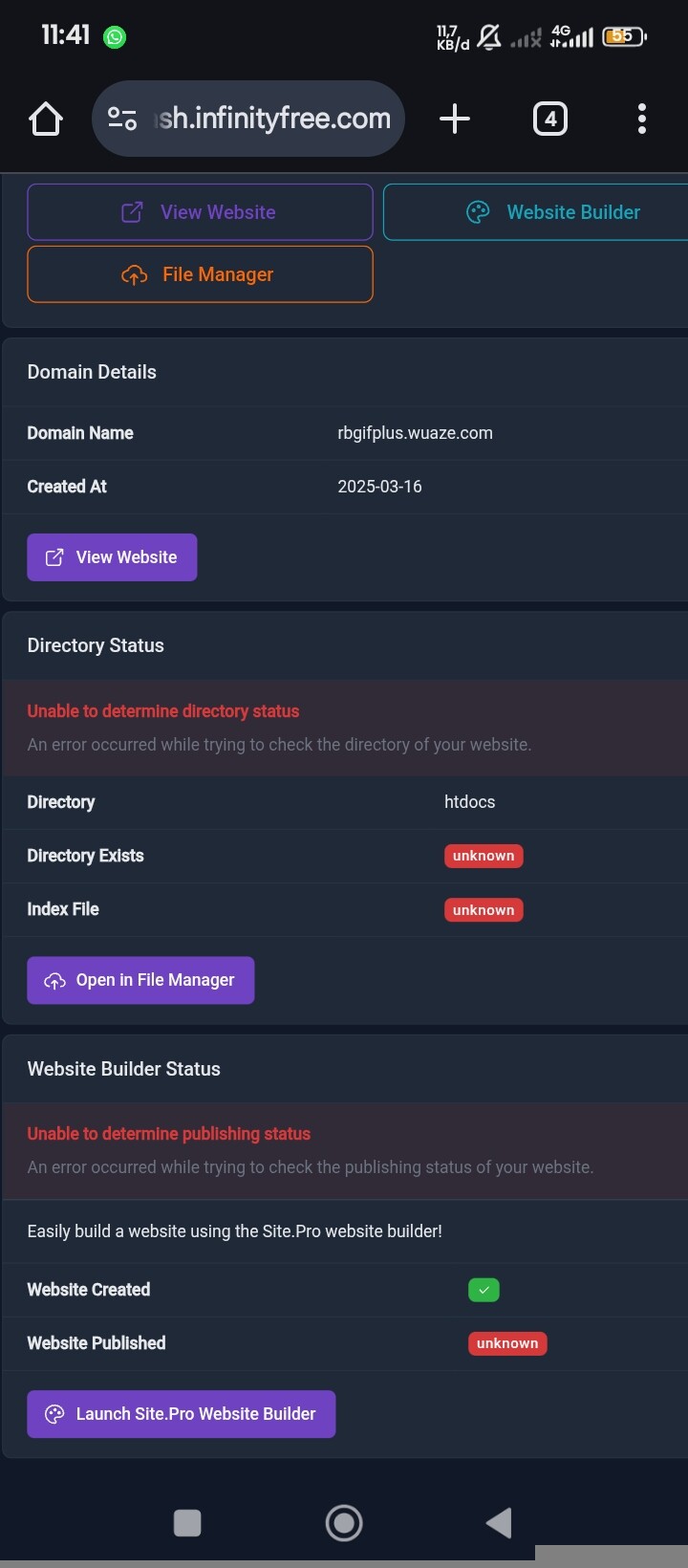Tap the Android recent apps square
Viewport: 688px width, 1568px height.
(x=187, y=1523)
